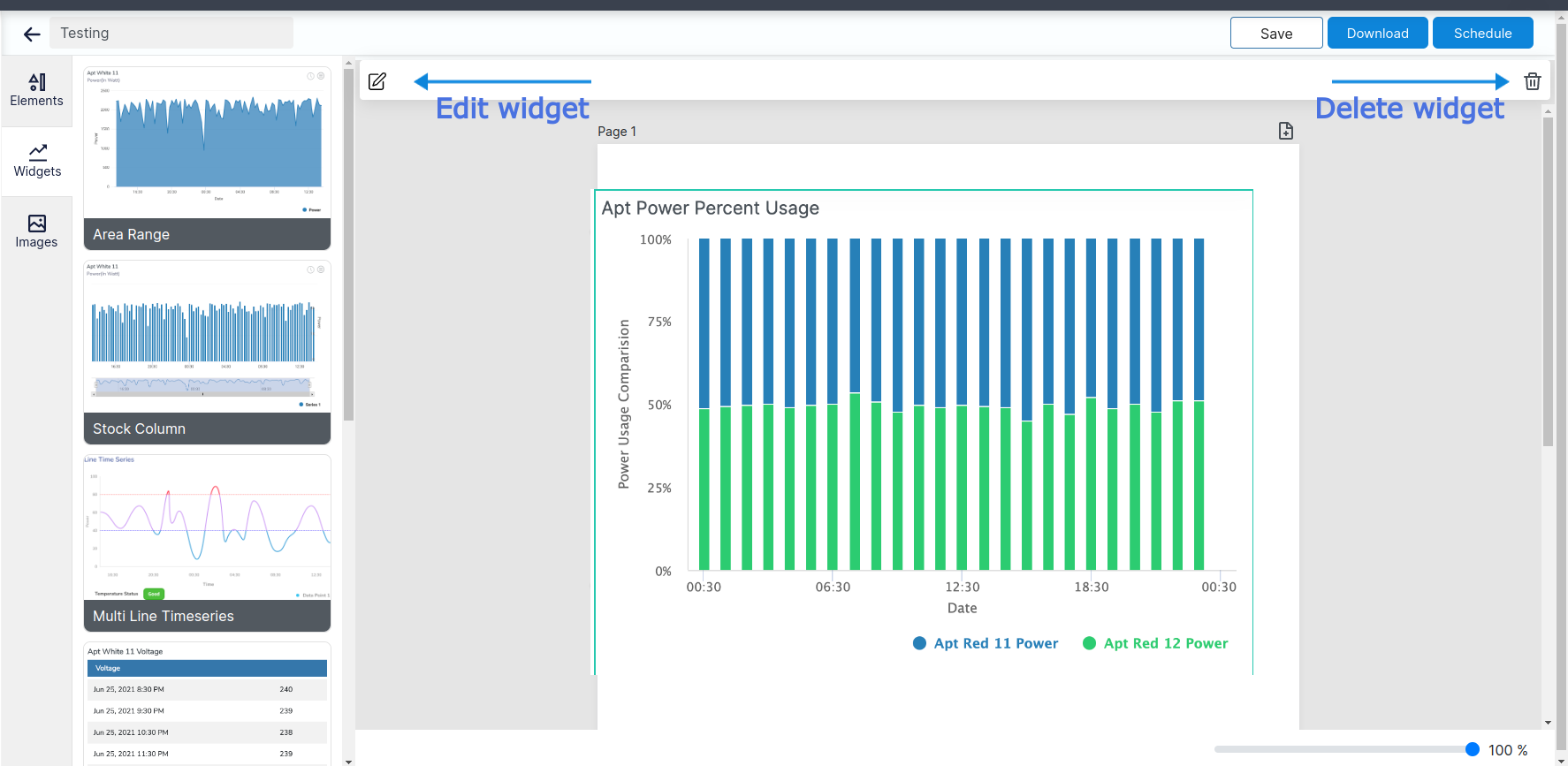This screenshot has height=766, width=1568.
Task: Click the Schedule button
Action: coord(1481,34)
